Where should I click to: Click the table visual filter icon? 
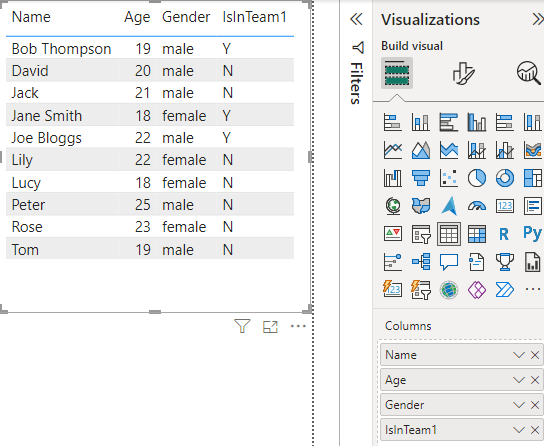tap(242, 326)
